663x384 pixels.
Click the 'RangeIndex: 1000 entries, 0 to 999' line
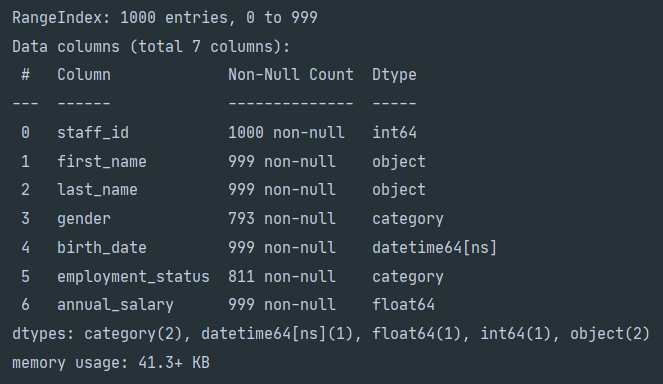(x=165, y=18)
